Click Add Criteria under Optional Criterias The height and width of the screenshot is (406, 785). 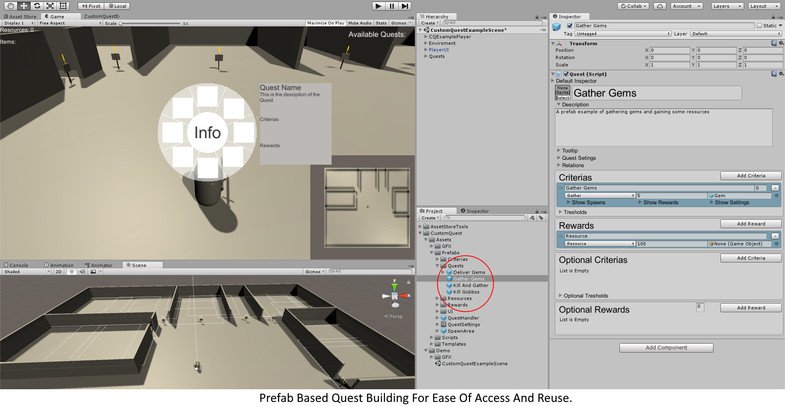click(x=750, y=258)
